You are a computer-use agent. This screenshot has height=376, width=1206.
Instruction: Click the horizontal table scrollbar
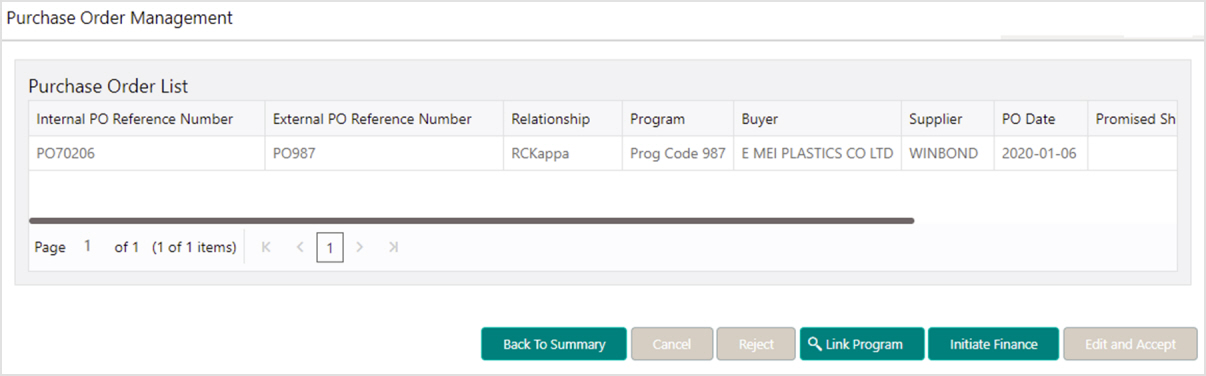[472, 220]
